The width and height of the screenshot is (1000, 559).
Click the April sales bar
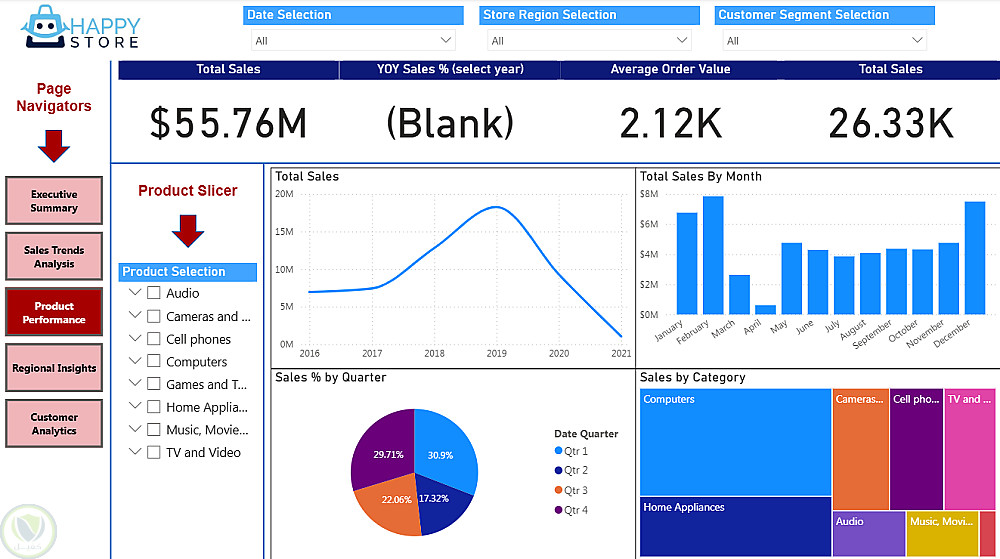click(x=765, y=310)
